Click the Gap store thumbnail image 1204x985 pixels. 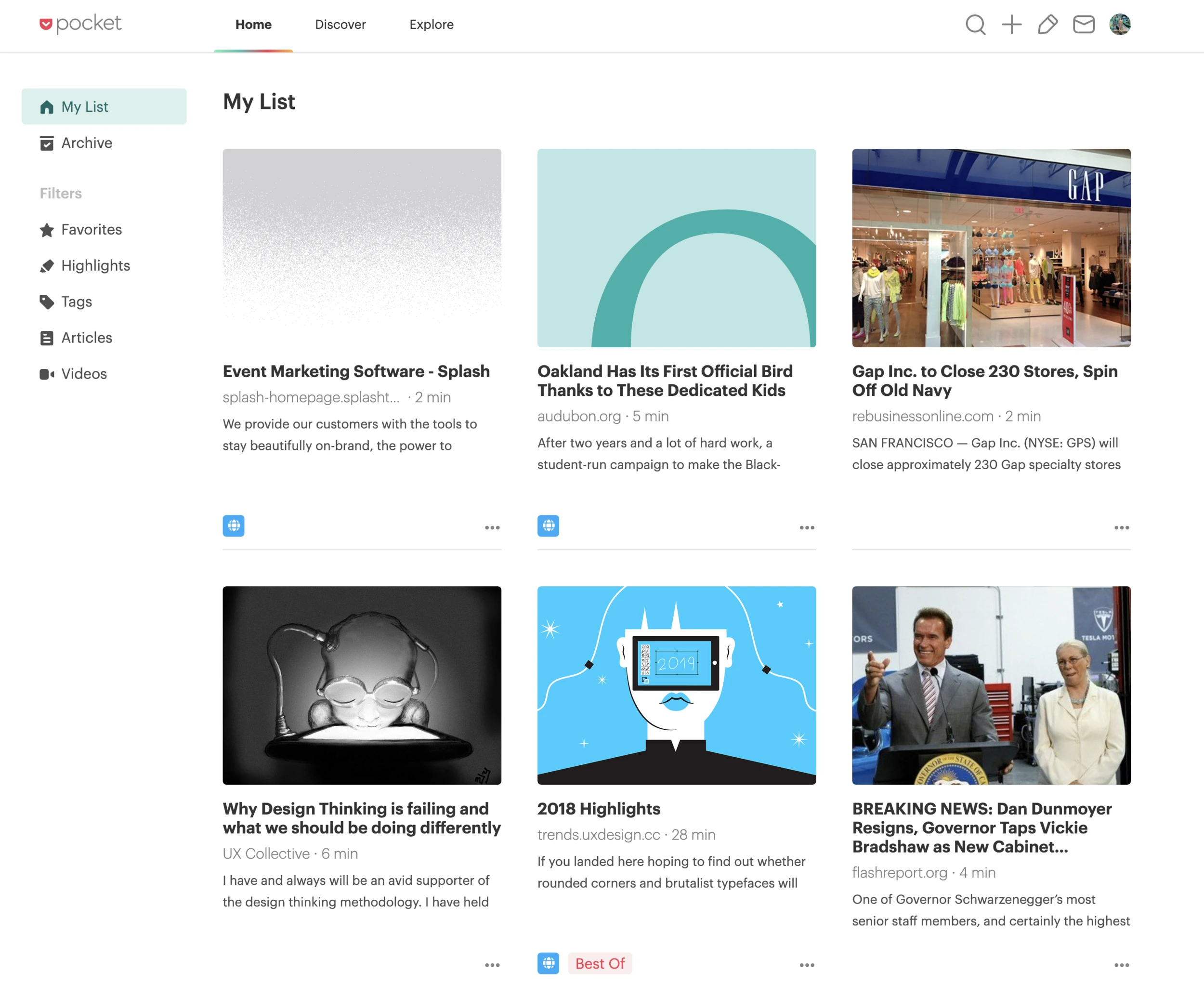pos(991,248)
